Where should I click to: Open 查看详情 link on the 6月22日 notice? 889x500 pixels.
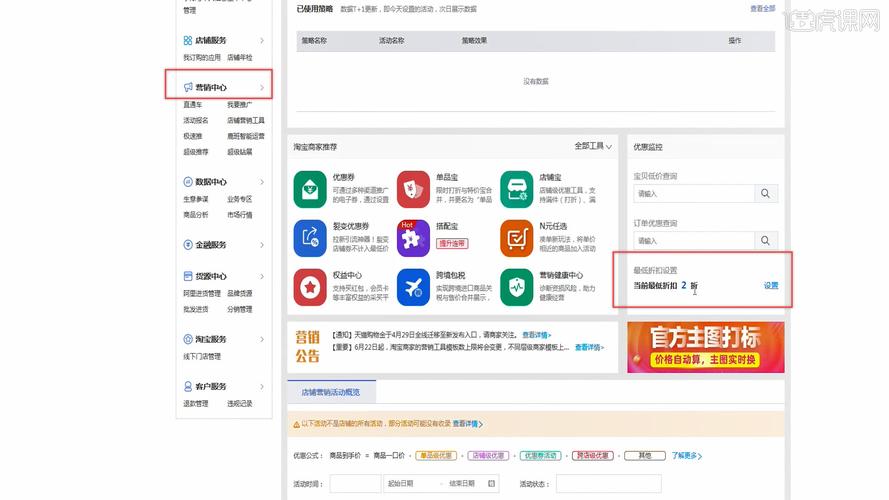pos(590,348)
